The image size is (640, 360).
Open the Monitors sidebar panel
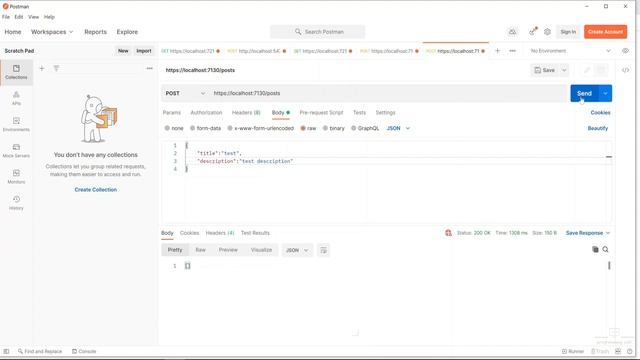click(x=16, y=177)
